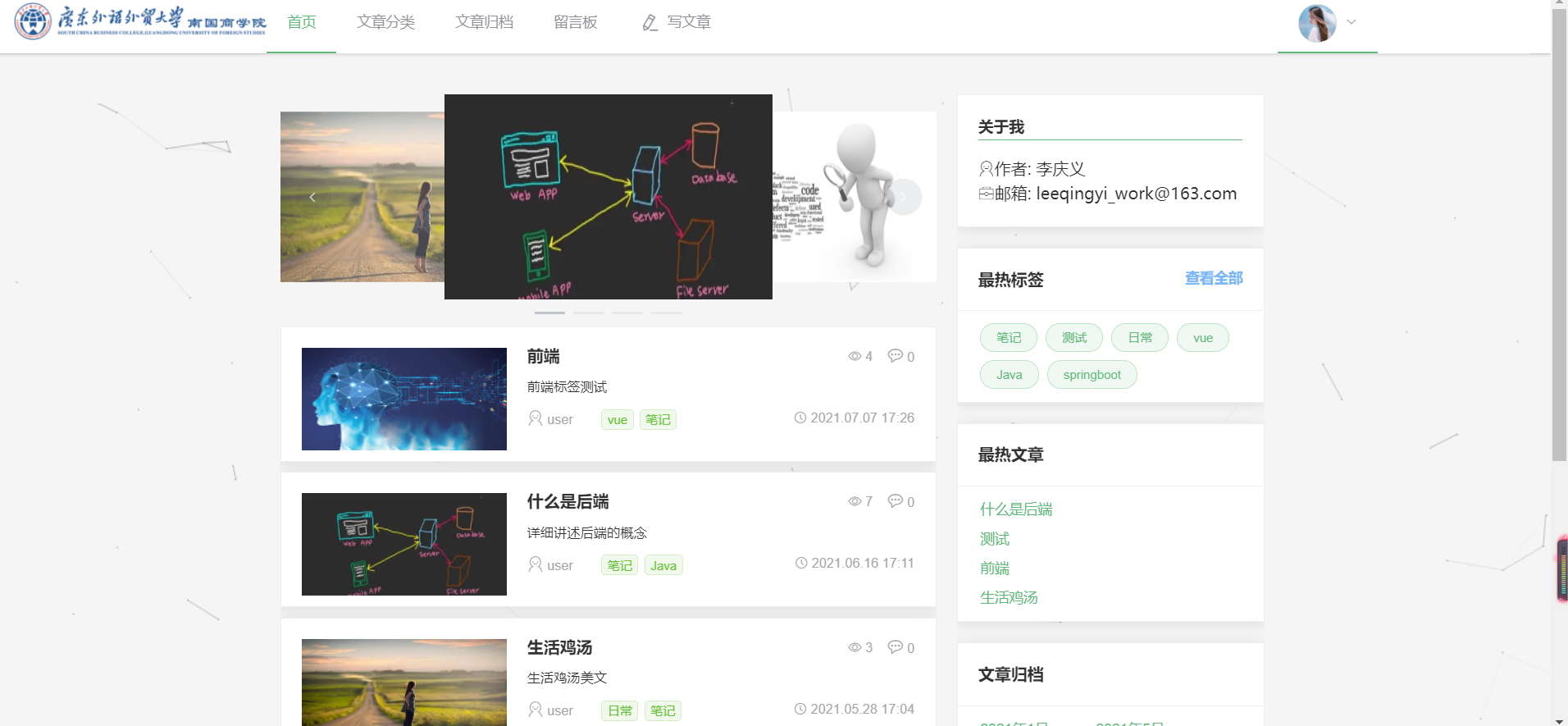1568x726 pixels.
Task: Click user icon in 前端 article row
Action: coord(536,418)
